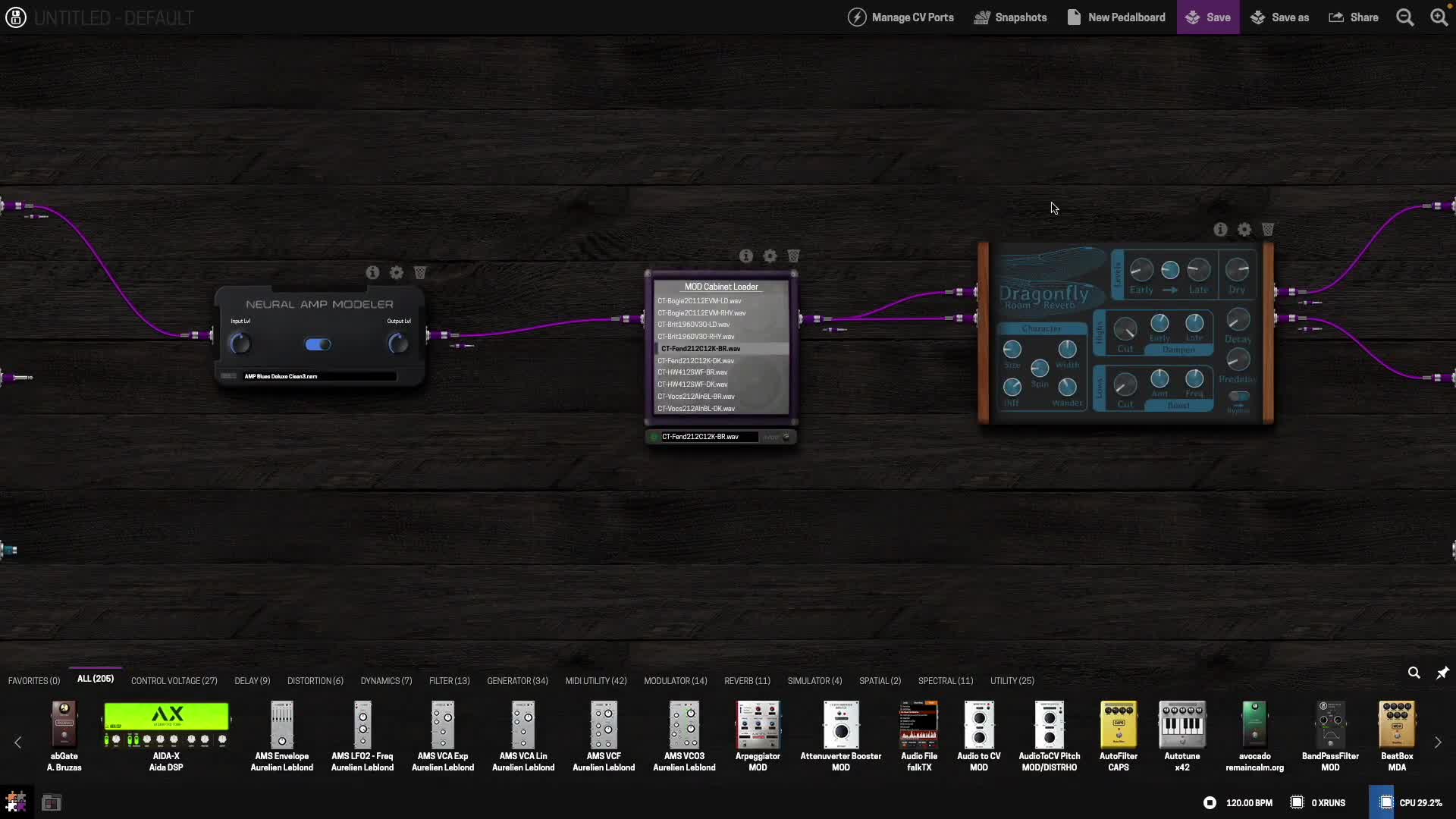Select the abGate plugin thumbnail
The image size is (1456, 819).
(x=64, y=725)
